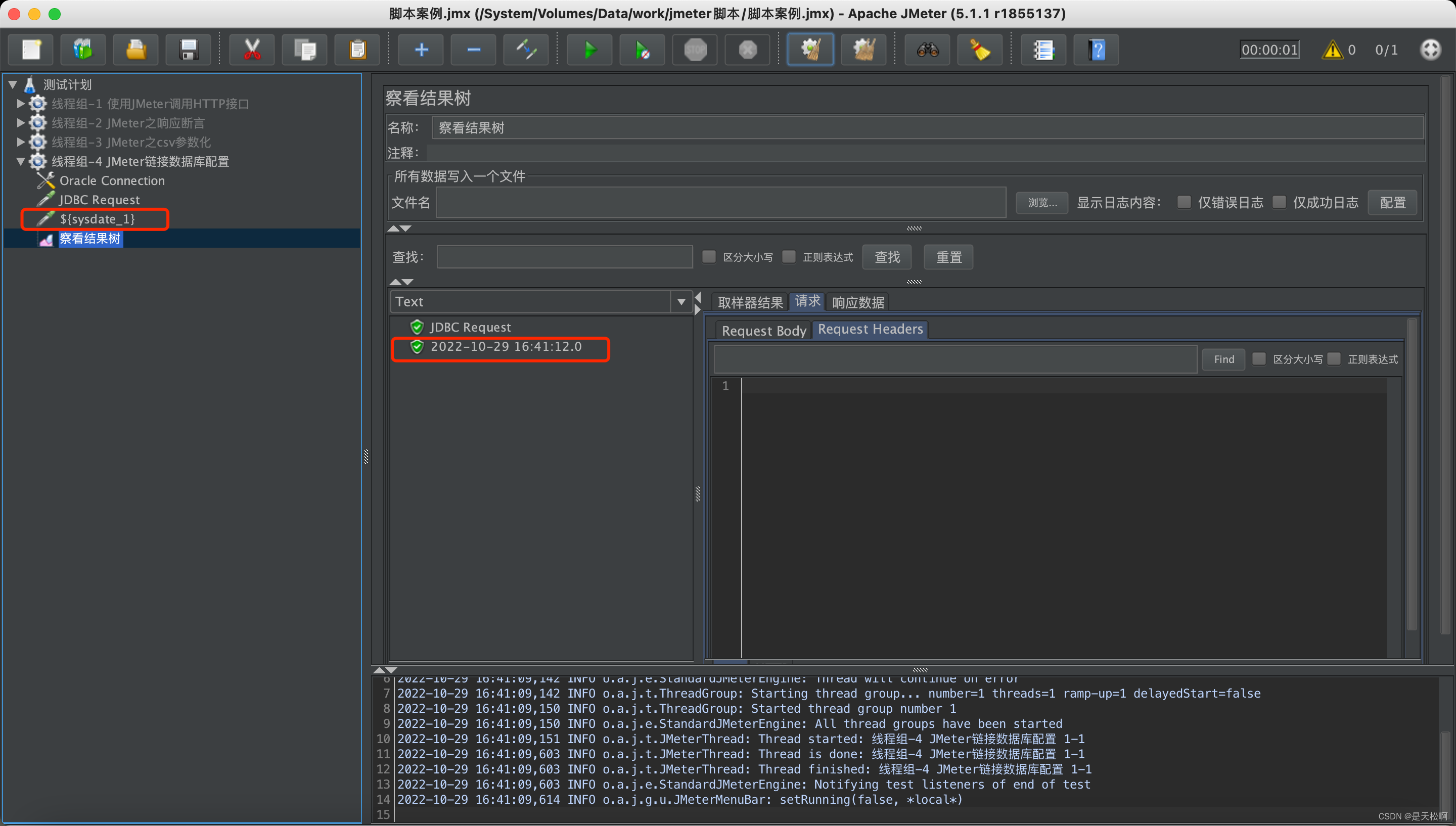Click the remote engines status icon
Image resolution: width=1456 pixels, height=826 pixels.
[1430, 50]
